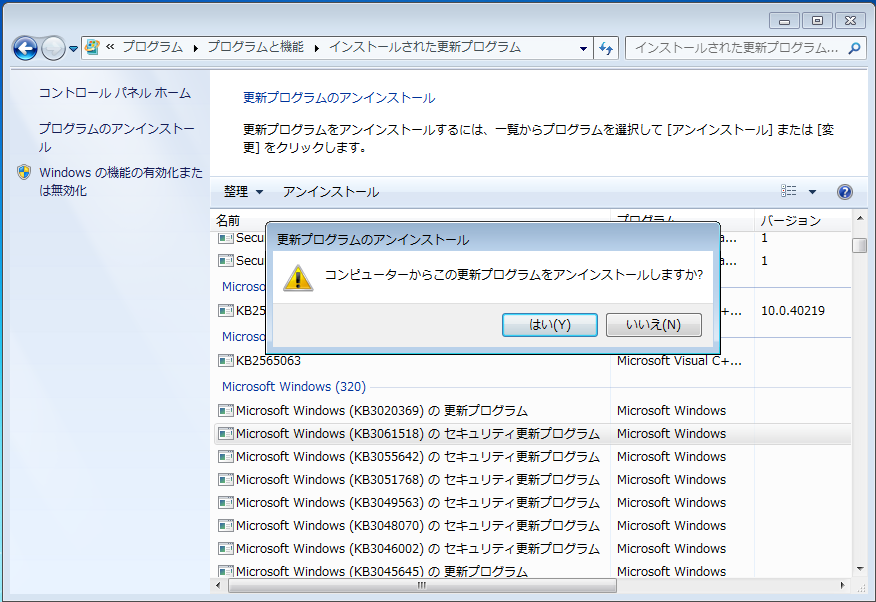Click the magnifier search icon
876x602 pixels.
[x=854, y=49]
